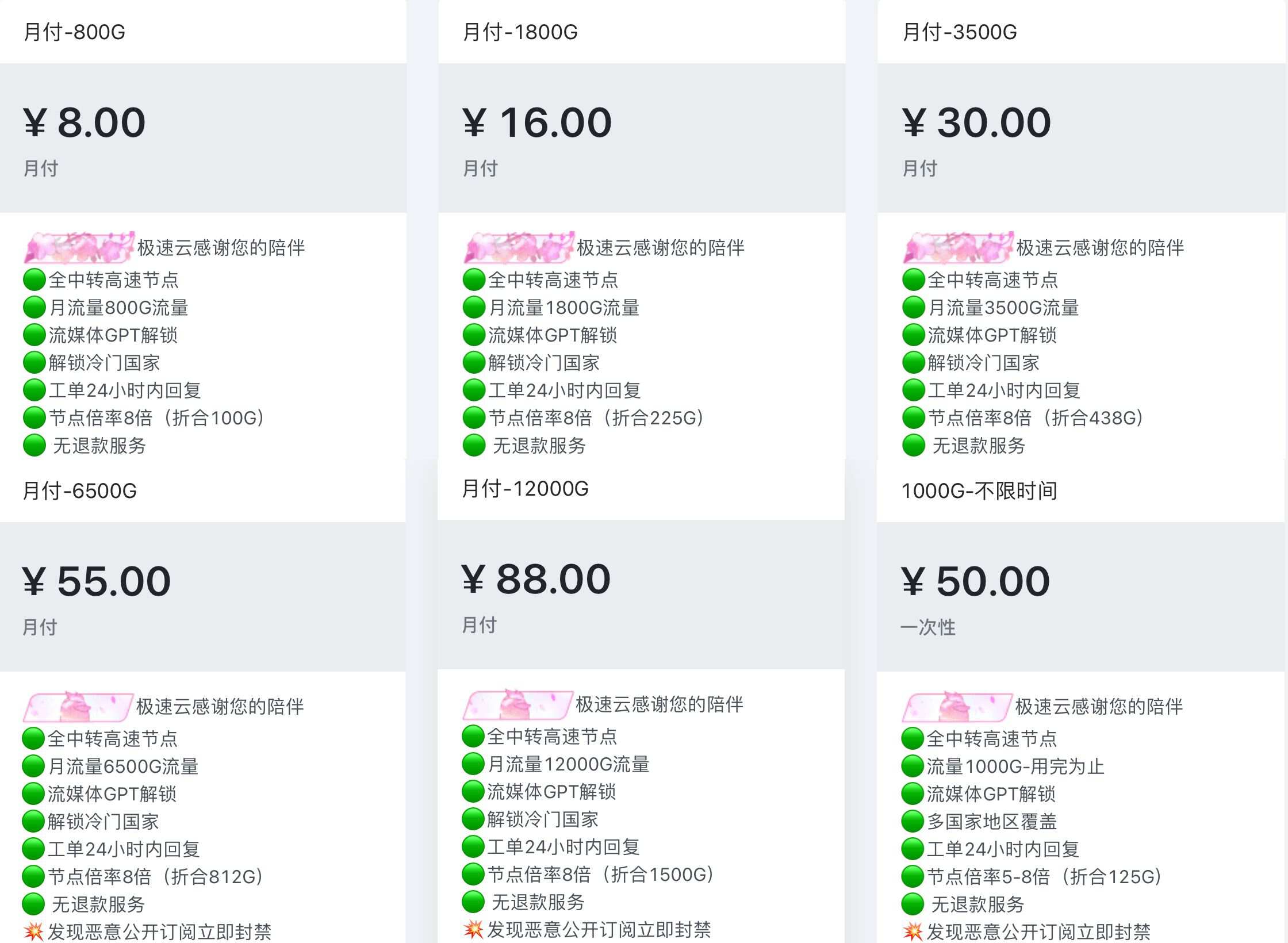Click the green dot next to 节点倍率8倍（折合438G）
1288x943 pixels.
tap(913, 418)
